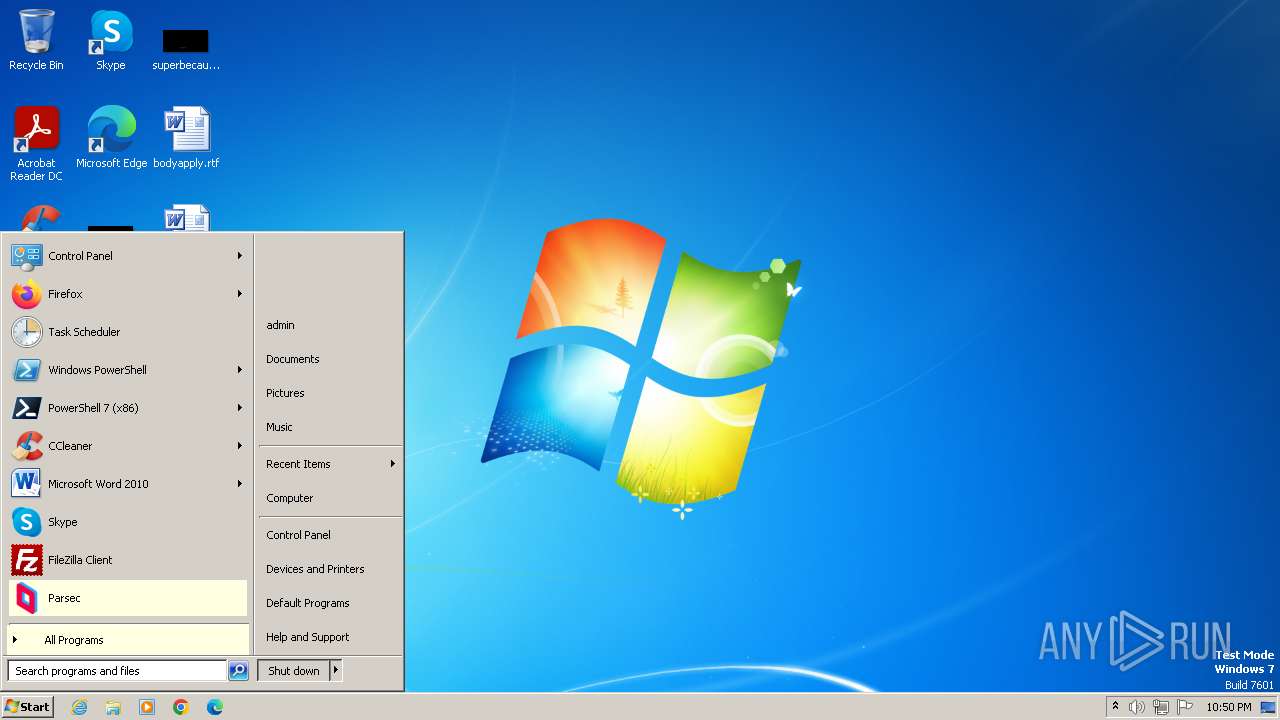Show hidden tray icons arrow
The image size is (1280, 720).
click(1115, 706)
